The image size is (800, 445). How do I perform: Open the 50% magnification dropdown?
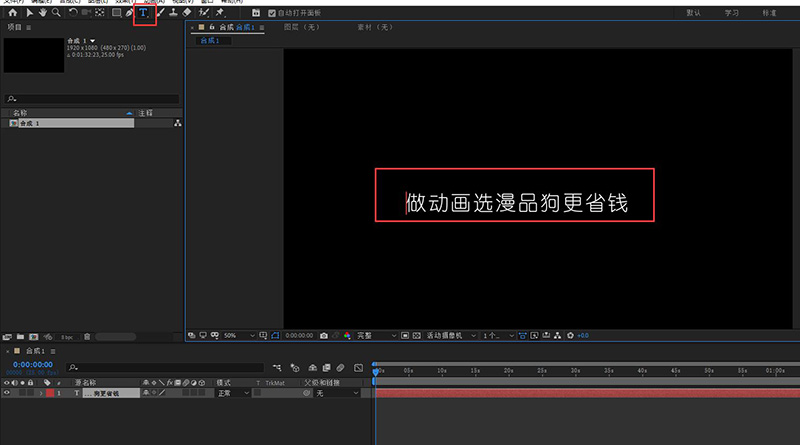coord(239,335)
